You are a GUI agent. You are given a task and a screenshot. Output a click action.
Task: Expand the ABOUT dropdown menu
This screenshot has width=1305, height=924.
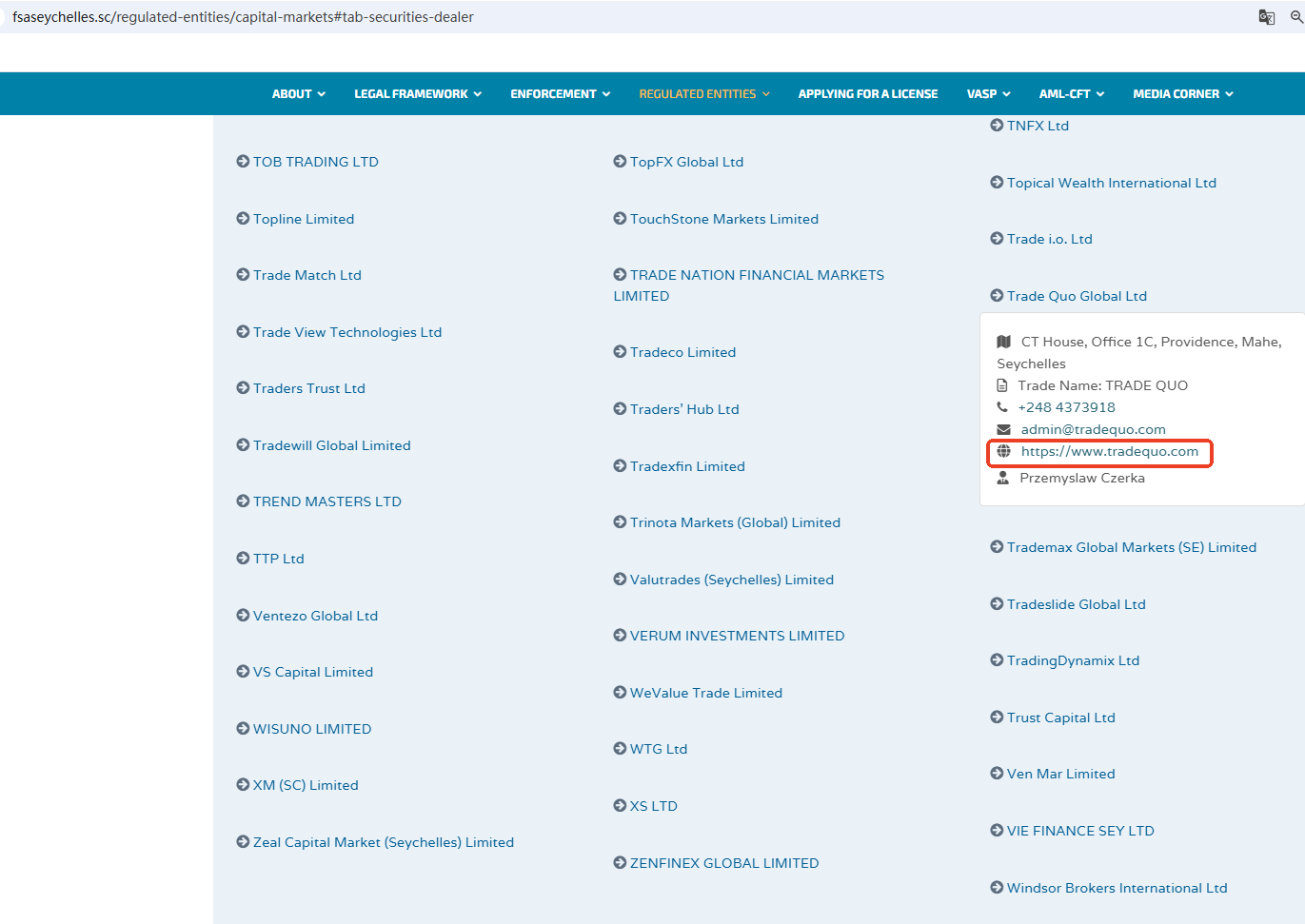coord(298,94)
